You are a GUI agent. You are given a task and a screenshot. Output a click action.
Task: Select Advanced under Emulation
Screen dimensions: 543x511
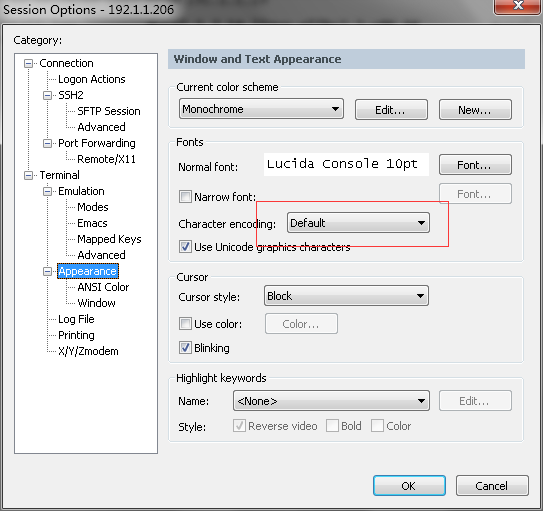tap(101, 255)
